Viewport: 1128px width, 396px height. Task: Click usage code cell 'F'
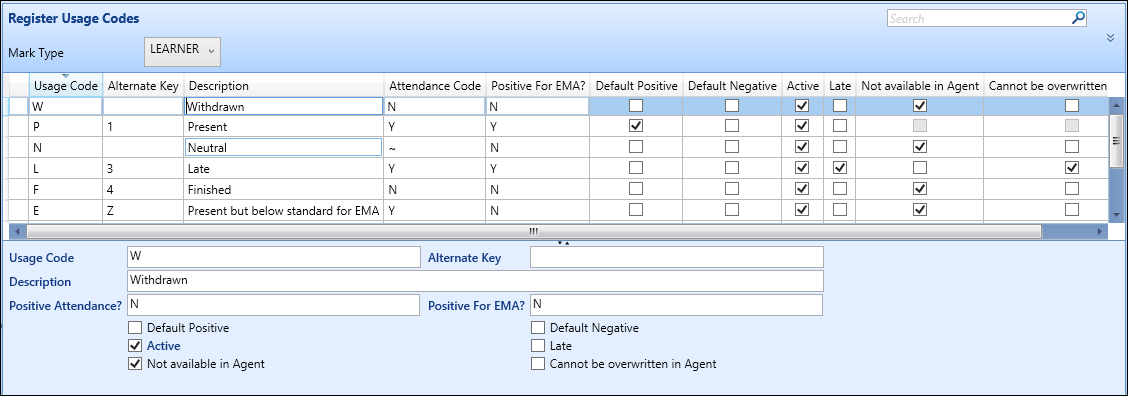[65, 189]
